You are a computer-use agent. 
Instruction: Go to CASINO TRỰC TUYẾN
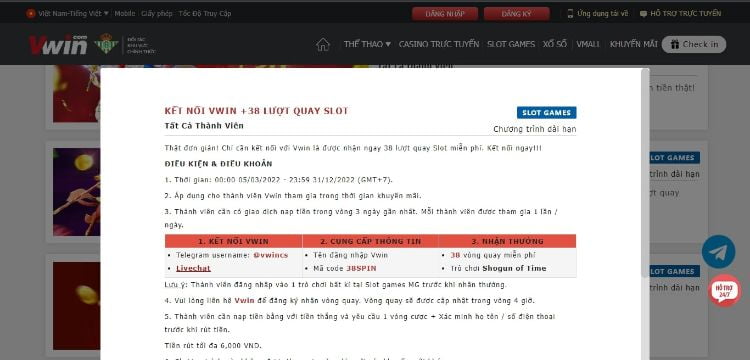(x=439, y=44)
